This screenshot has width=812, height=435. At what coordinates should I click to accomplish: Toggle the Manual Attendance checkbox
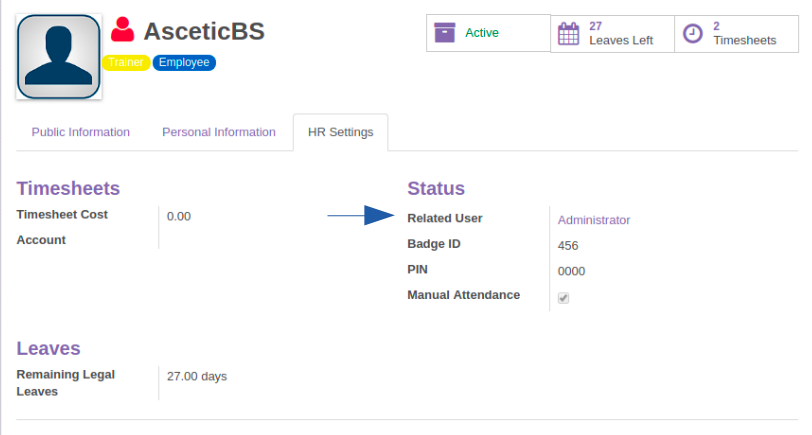tap(563, 298)
